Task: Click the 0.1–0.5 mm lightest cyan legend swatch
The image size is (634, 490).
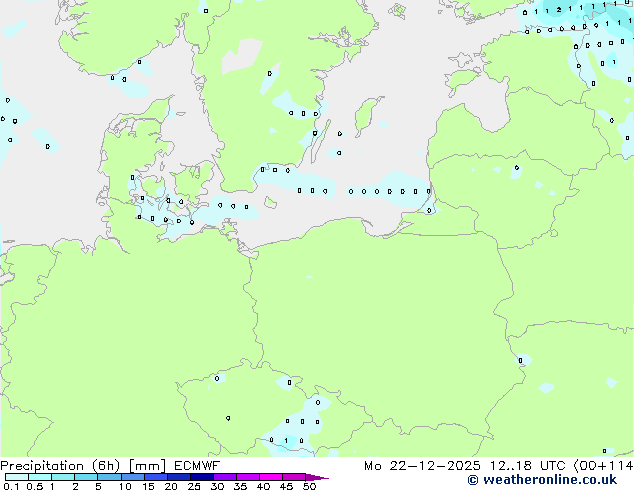Action: pyautogui.click(x=17, y=477)
